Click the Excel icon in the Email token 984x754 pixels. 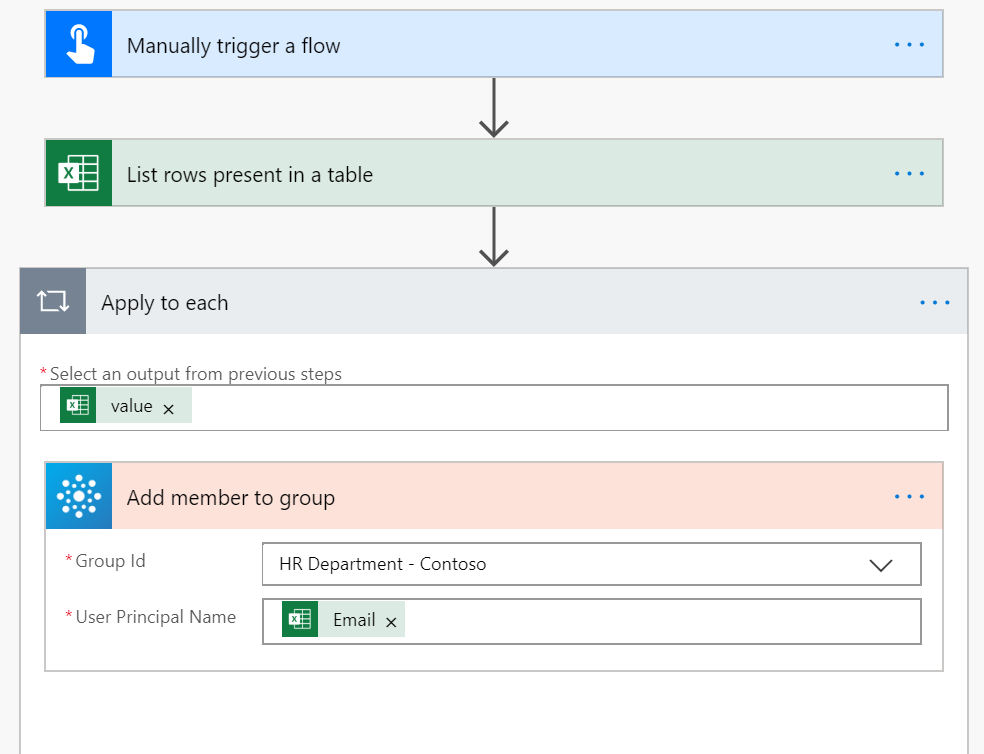tap(300, 621)
